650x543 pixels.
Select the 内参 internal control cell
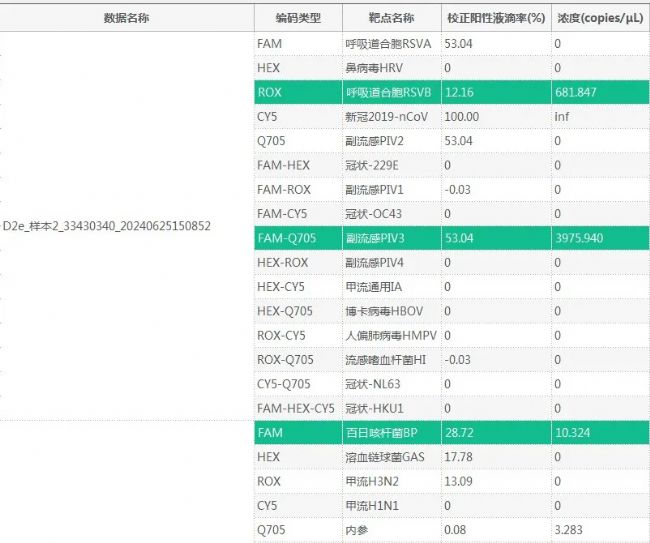[357, 530]
